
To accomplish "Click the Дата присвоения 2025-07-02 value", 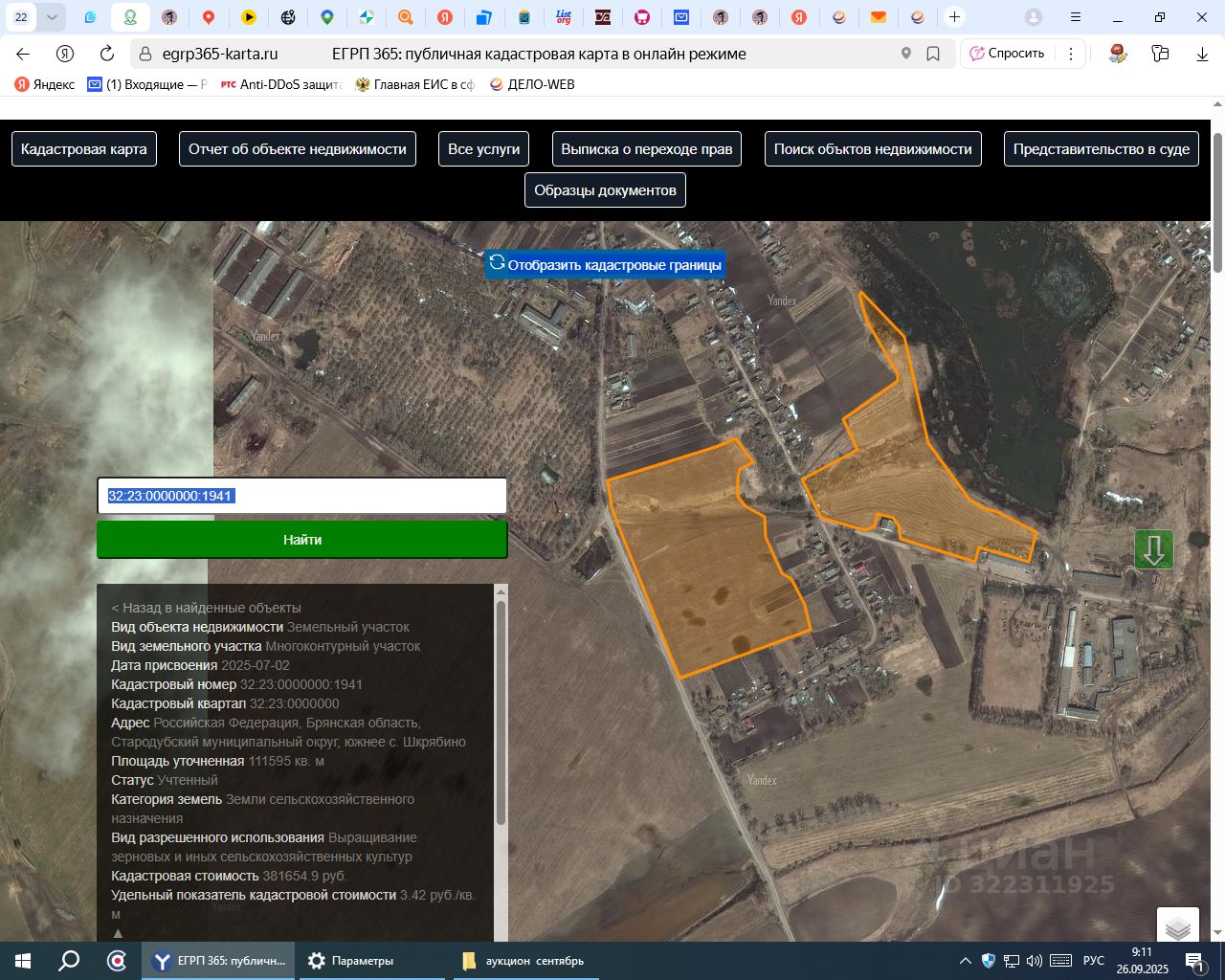I will click(x=256, y=665).
